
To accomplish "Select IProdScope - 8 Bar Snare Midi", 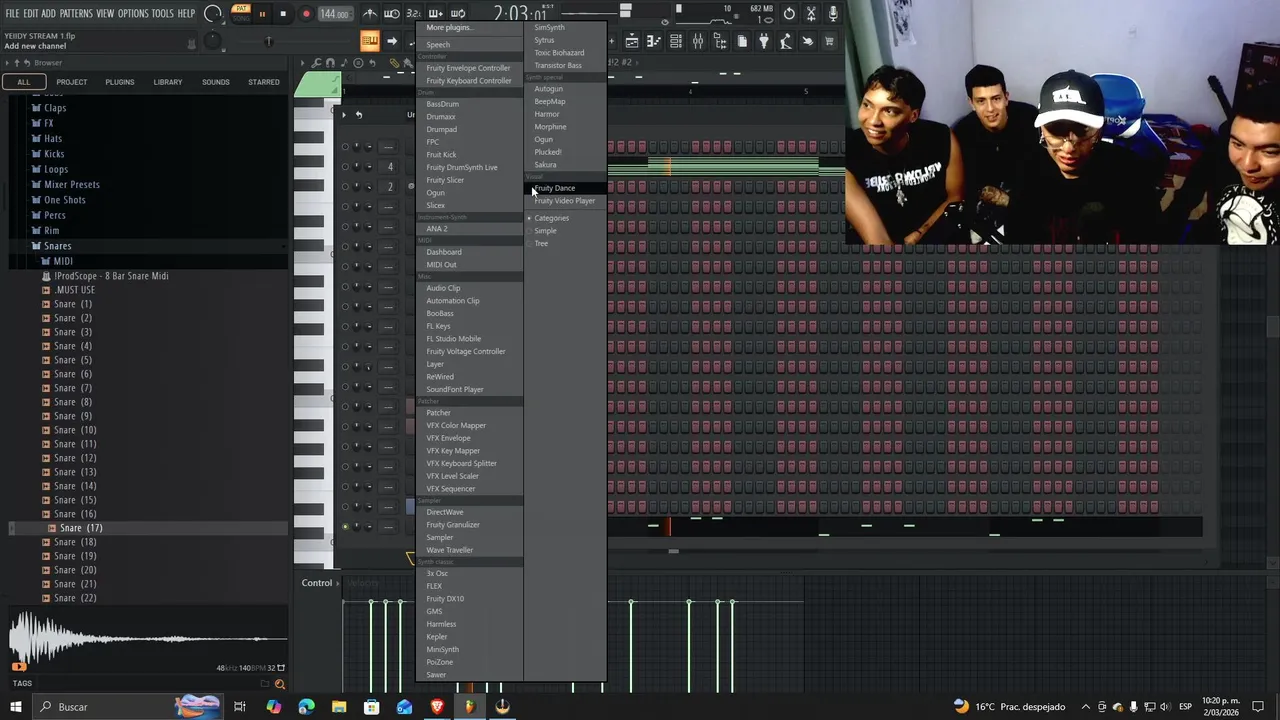I will point(111,276).
